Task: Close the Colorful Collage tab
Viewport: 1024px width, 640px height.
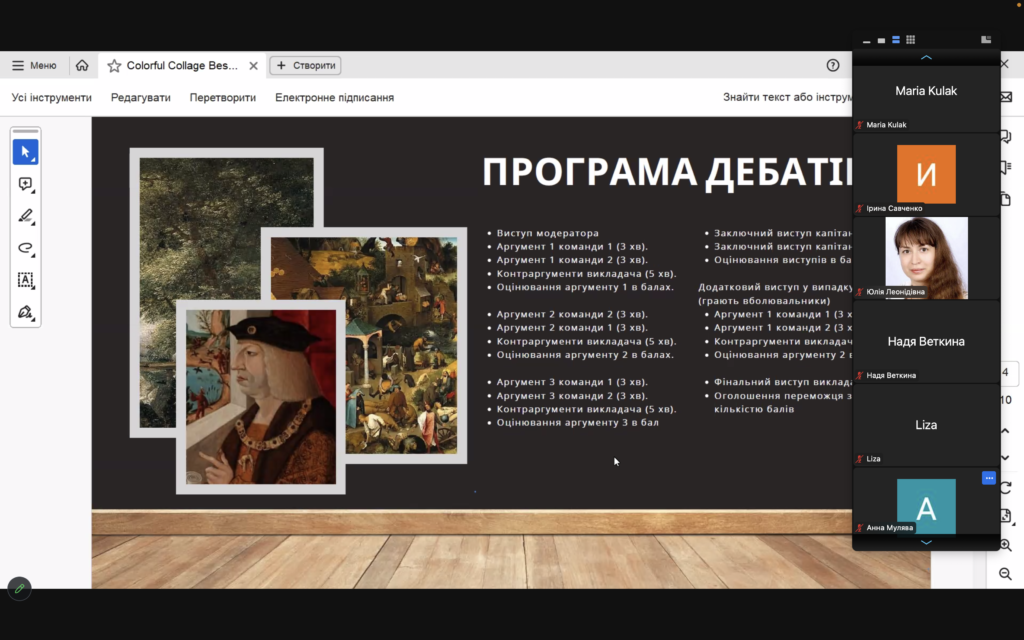Action: click(x=253, y=66)
